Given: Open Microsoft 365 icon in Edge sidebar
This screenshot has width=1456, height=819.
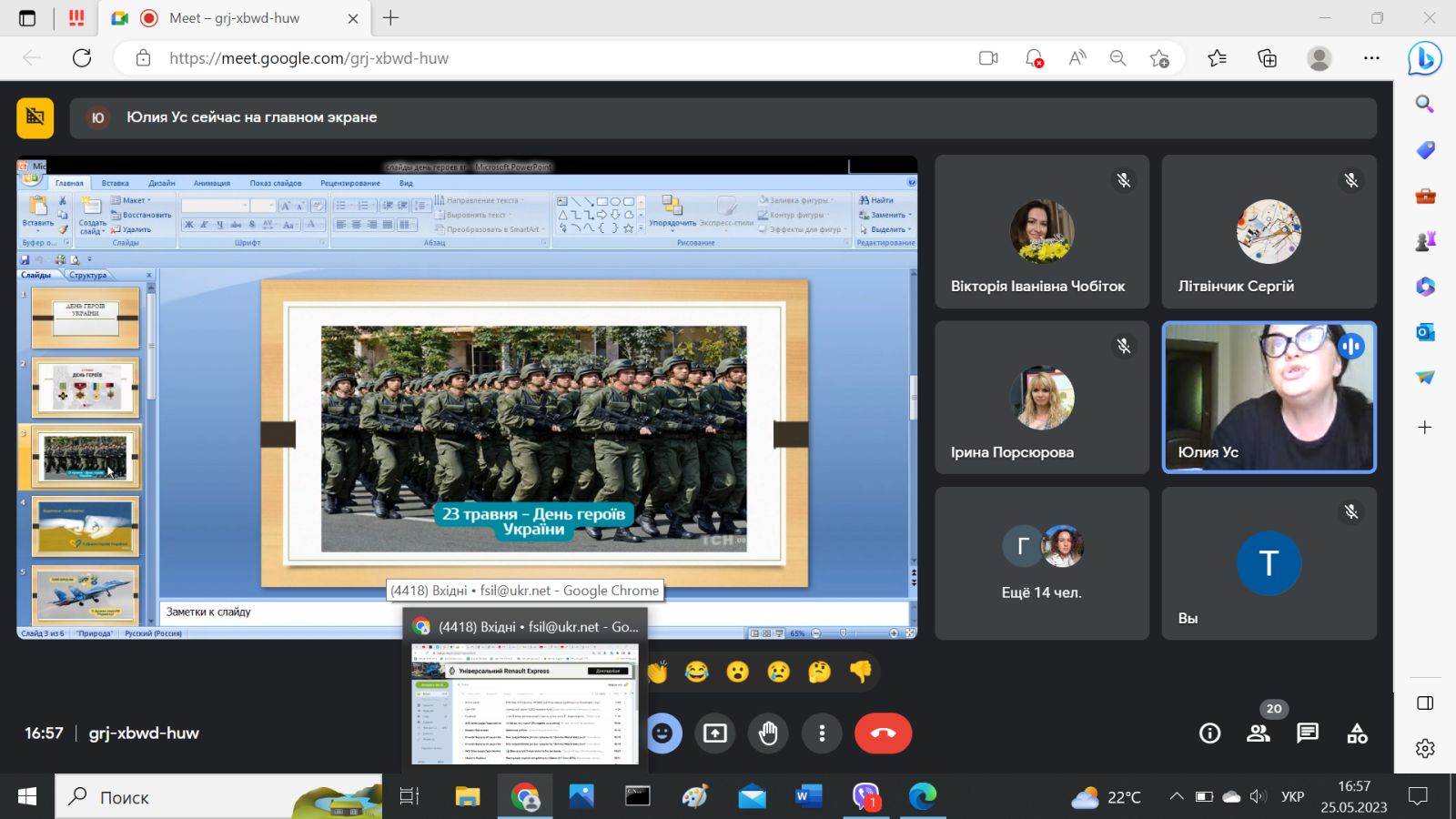Looking at the screenshot, I should pyautogui.click(x=1425, y=287).
